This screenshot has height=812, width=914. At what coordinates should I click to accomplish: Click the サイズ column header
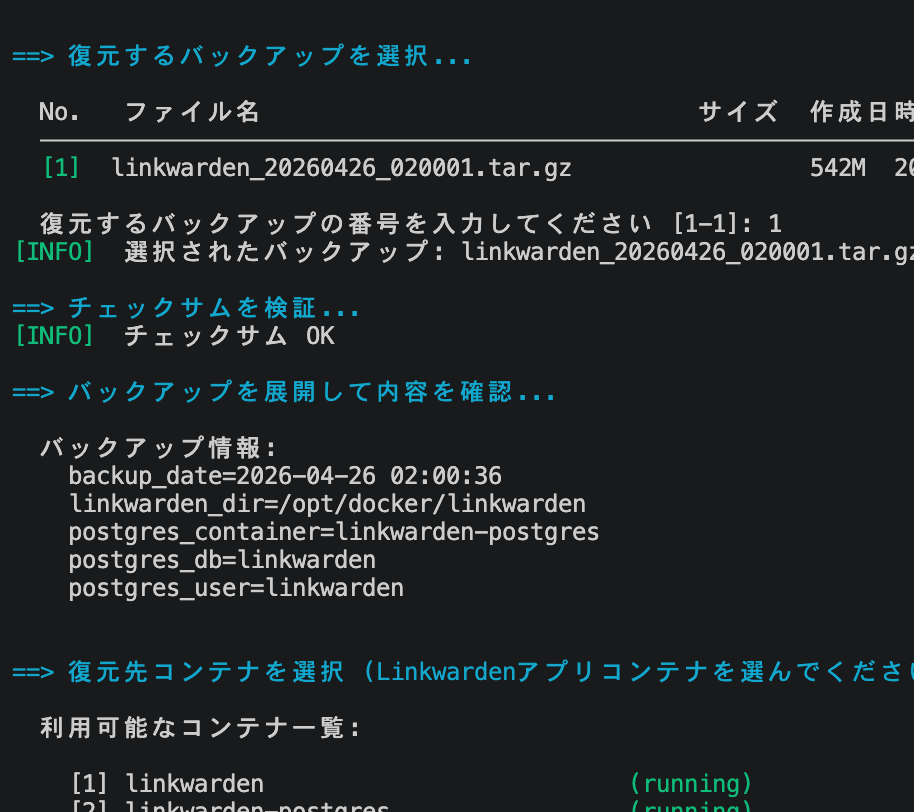click(738, 112)
